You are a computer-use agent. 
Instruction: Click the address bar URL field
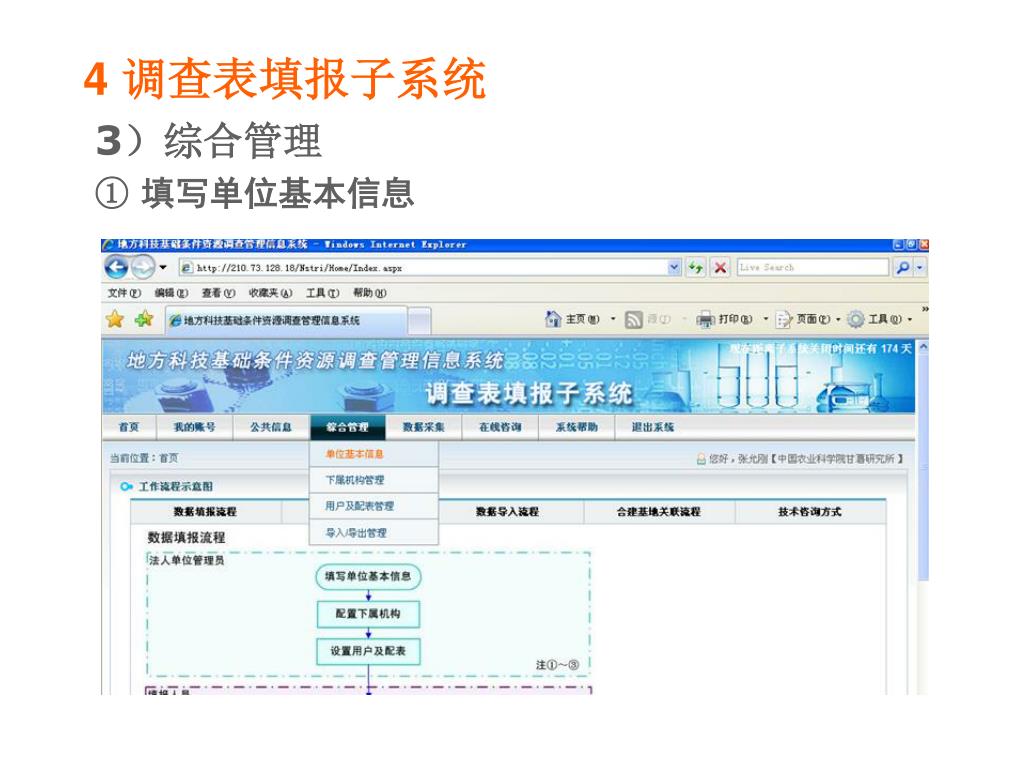coord(423,268)
